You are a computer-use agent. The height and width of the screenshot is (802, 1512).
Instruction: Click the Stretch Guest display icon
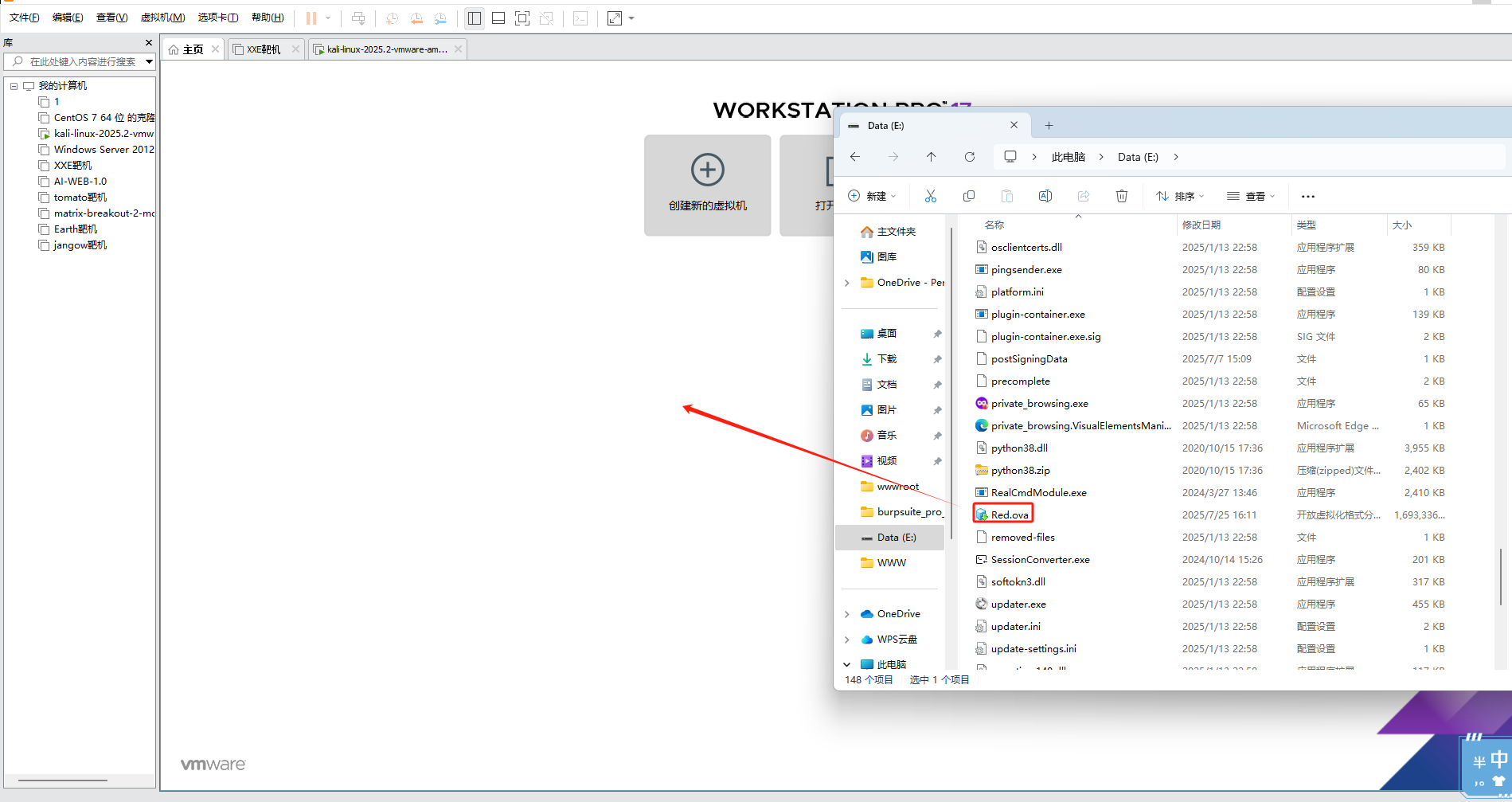(x=615, y=18)
